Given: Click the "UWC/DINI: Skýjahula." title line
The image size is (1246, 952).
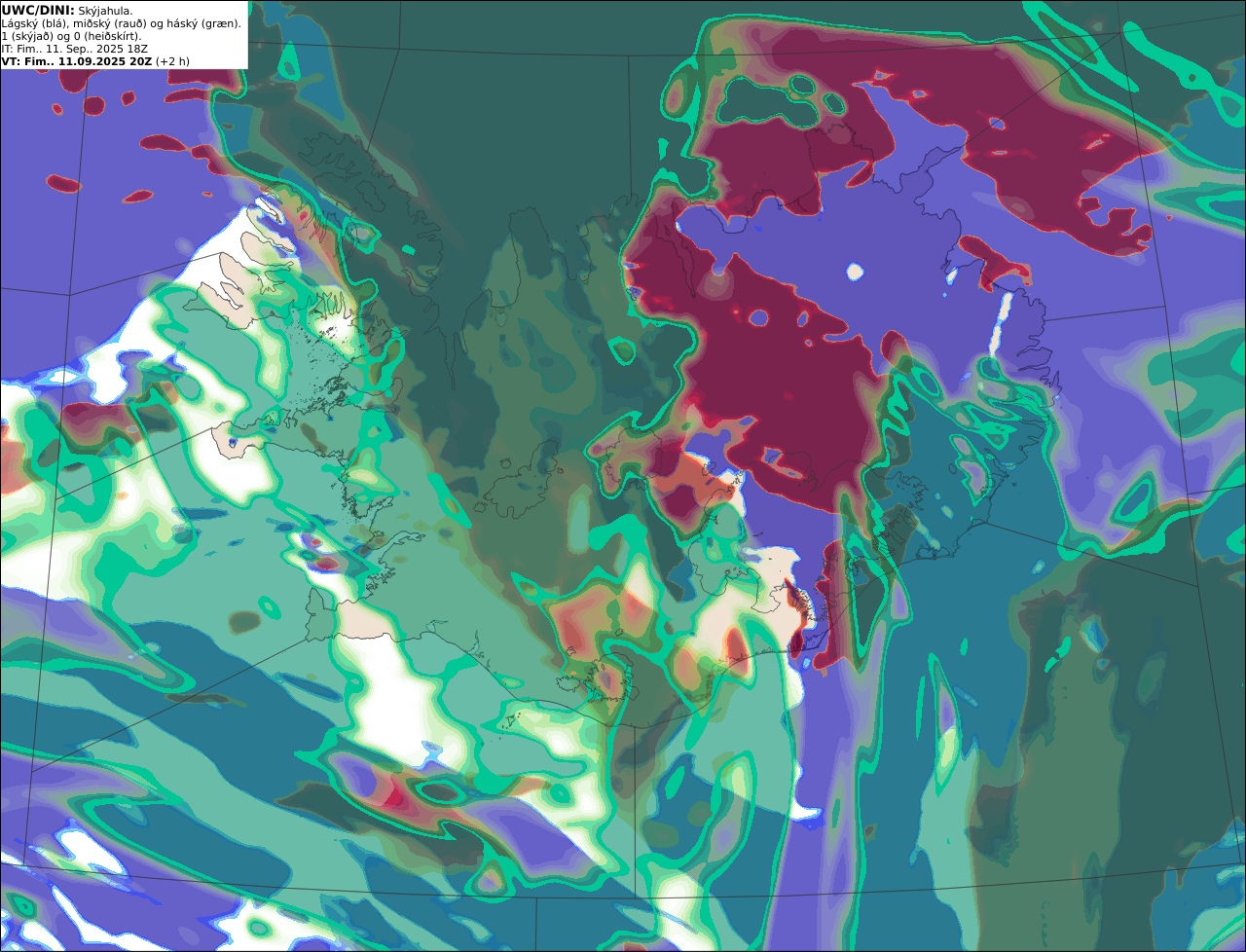Looking at the screenshot, I should [67, 11].
